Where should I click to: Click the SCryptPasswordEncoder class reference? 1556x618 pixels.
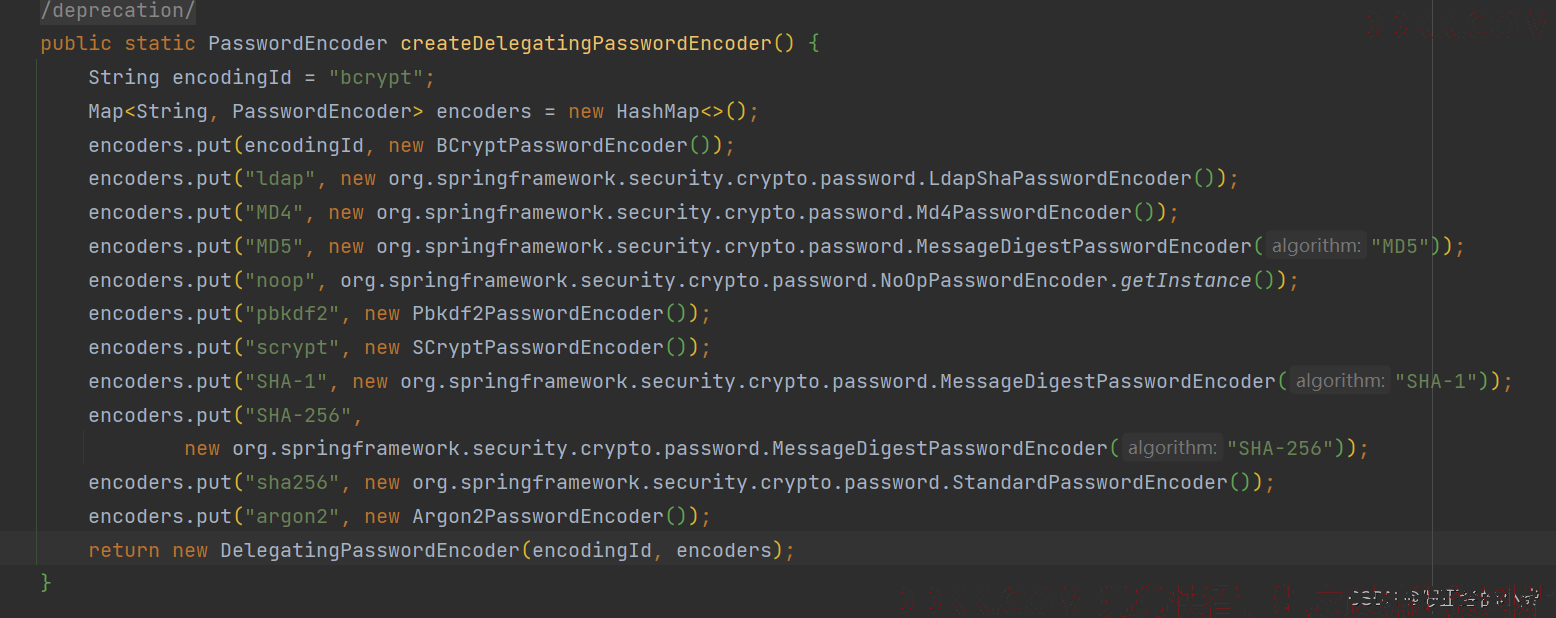pyautogui.click(x=538, y=348)
